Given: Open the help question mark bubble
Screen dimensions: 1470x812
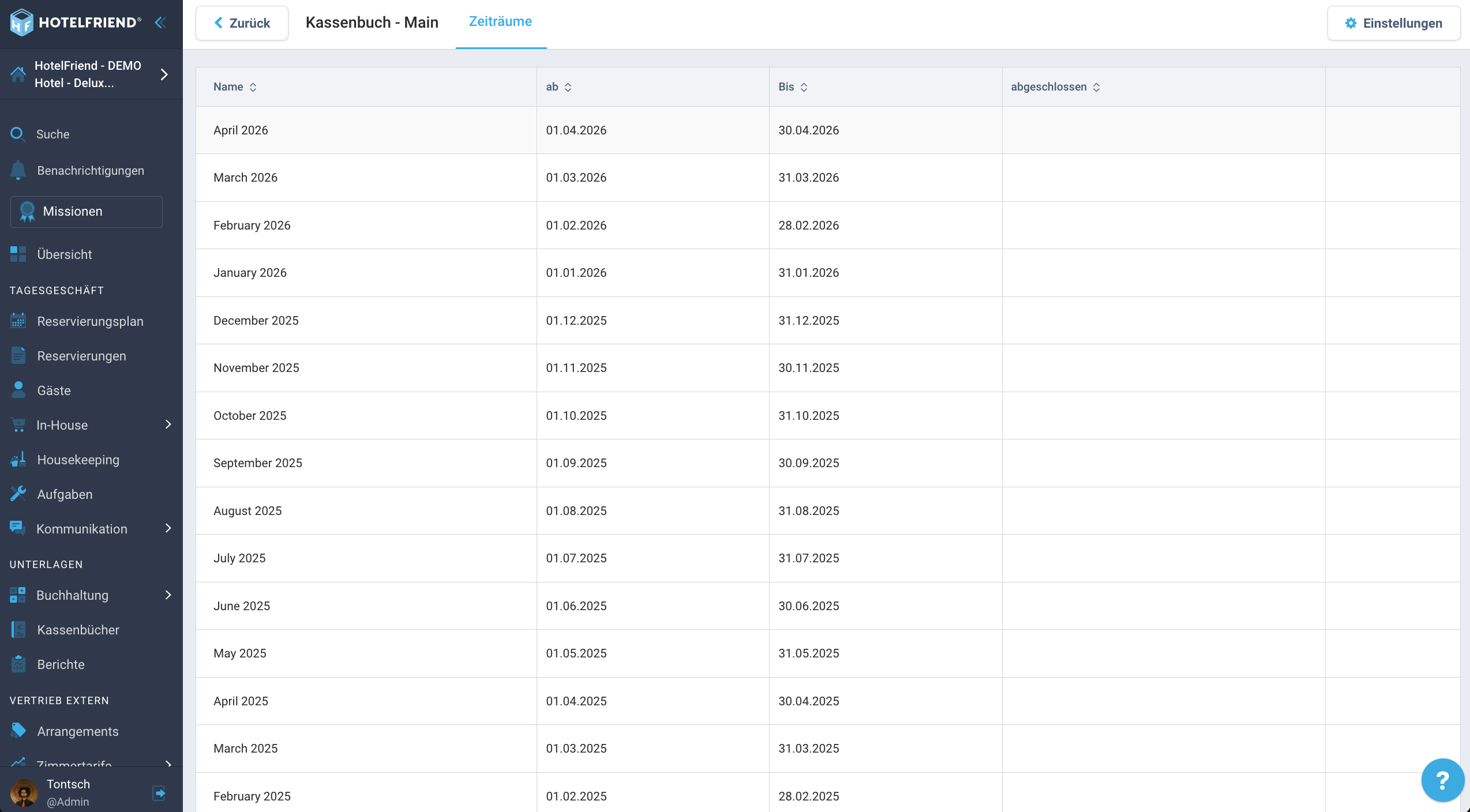Looking at the screenshot, I should [x=1442, y=780].
